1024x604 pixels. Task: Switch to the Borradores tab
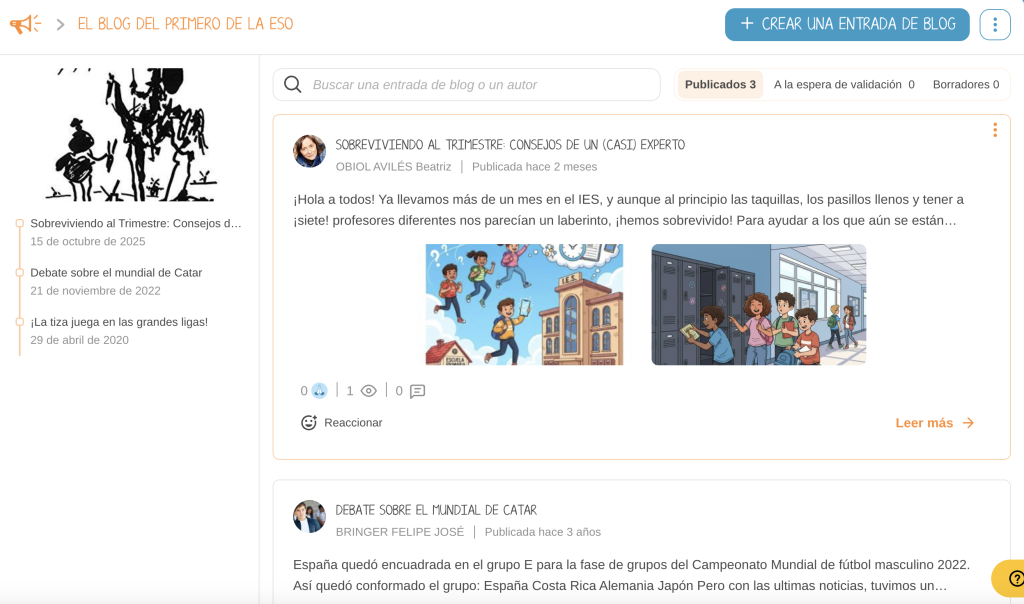click(x=966, y=84)
